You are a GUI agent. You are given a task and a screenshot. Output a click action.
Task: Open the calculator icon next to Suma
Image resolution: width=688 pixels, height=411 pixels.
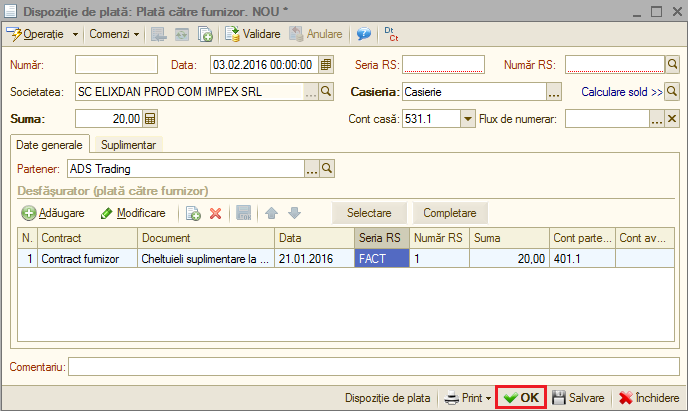pyautogui.click(x=150, y=119)
